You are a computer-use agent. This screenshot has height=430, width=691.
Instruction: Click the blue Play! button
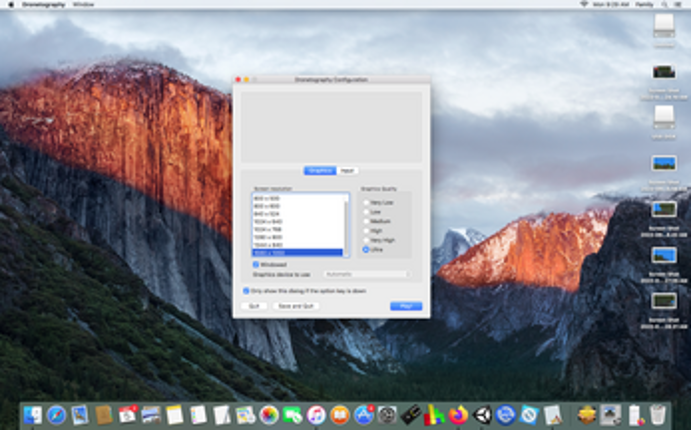(x=406, y=306)
